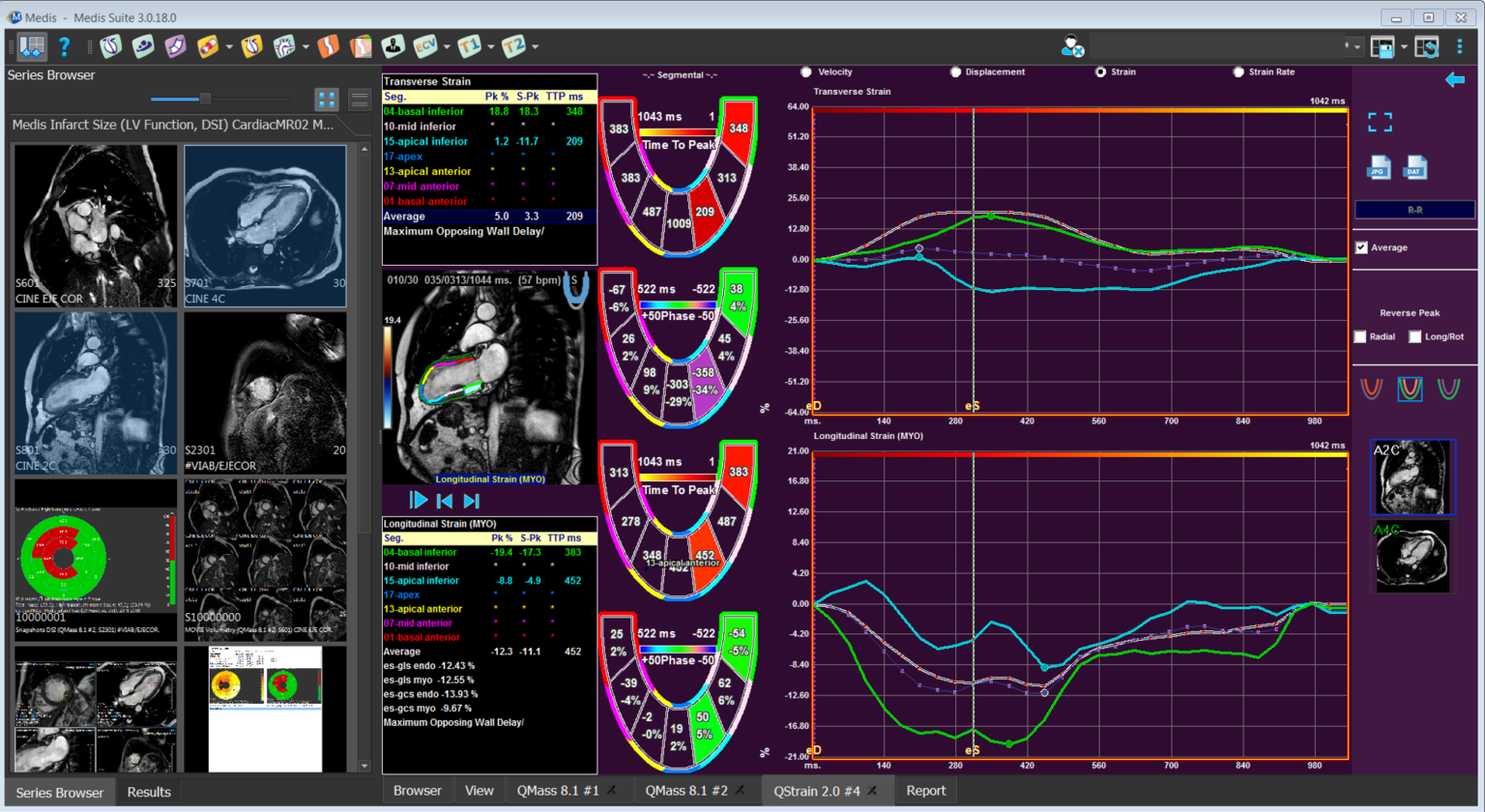Switch series browser to list view
Image resolution: width=1485 pixels, height=812 pixels.
(359, 99)
